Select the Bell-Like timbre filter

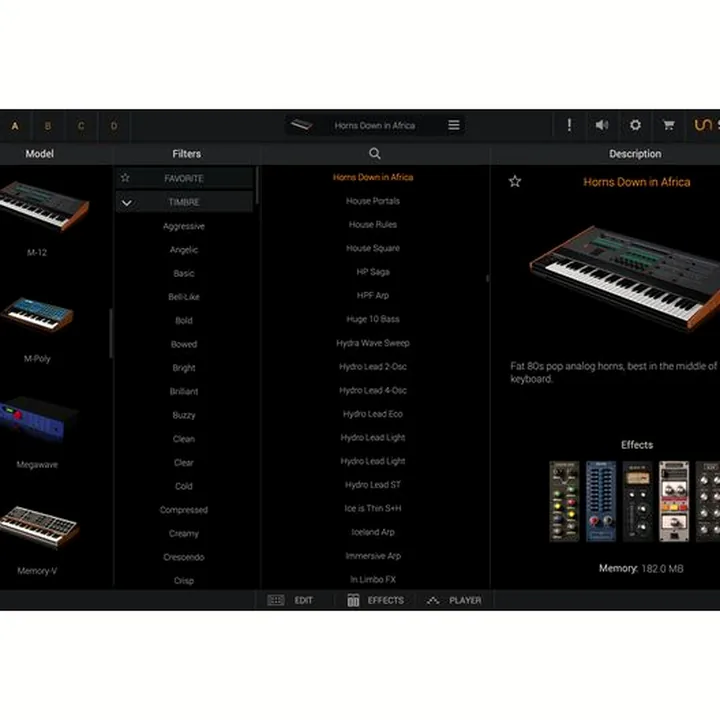point(184,297)
